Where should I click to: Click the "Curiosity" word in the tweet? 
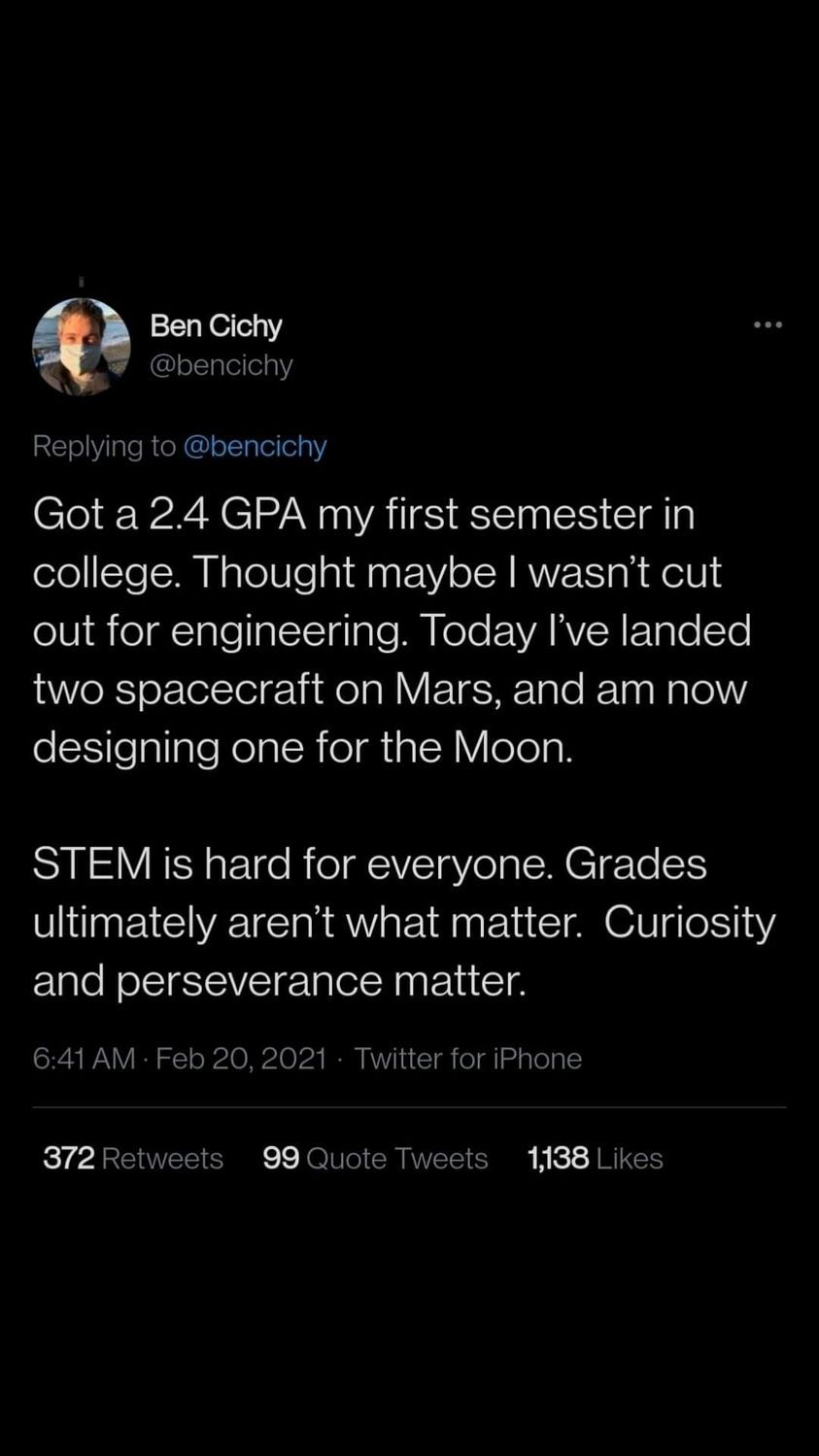click(690, 922)
